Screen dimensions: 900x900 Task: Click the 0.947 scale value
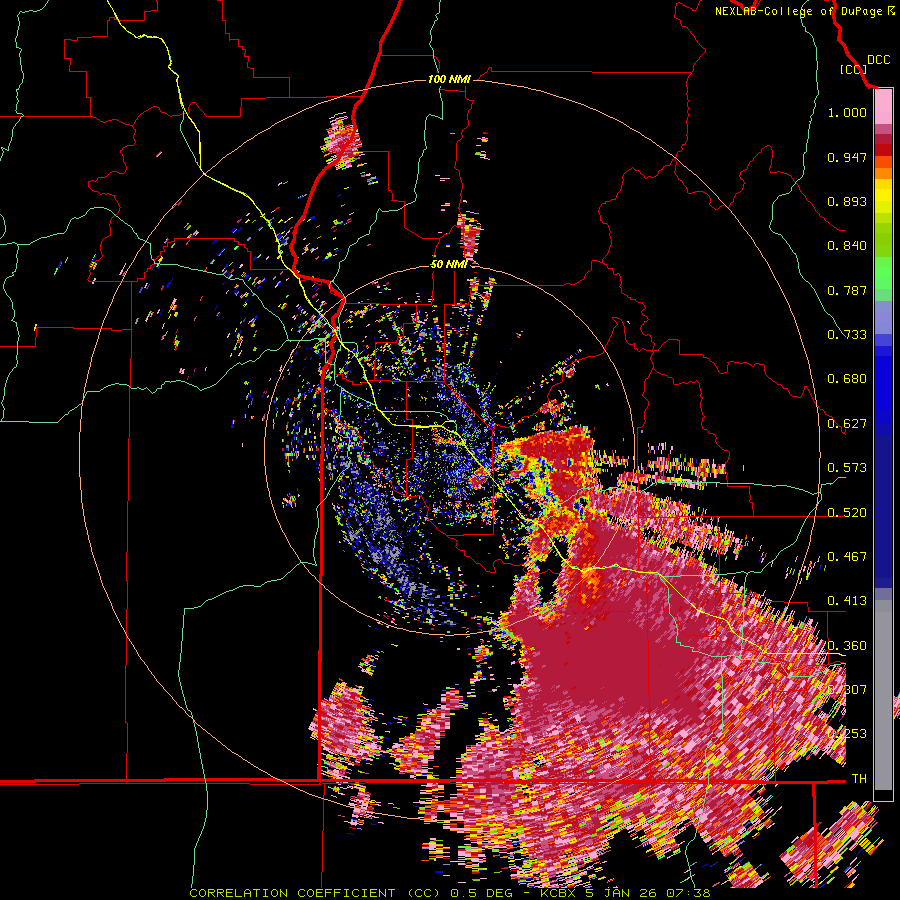click(x=847, y=157)
